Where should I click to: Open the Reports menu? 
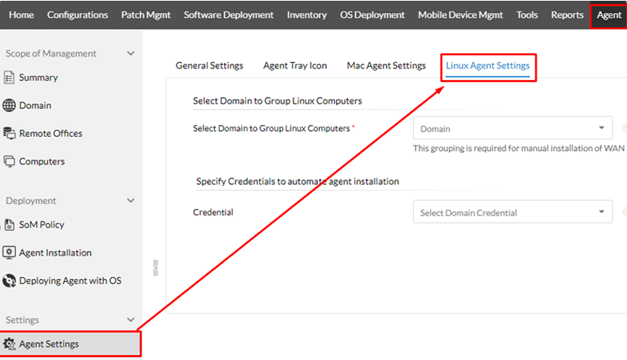(x=567, y=15)
